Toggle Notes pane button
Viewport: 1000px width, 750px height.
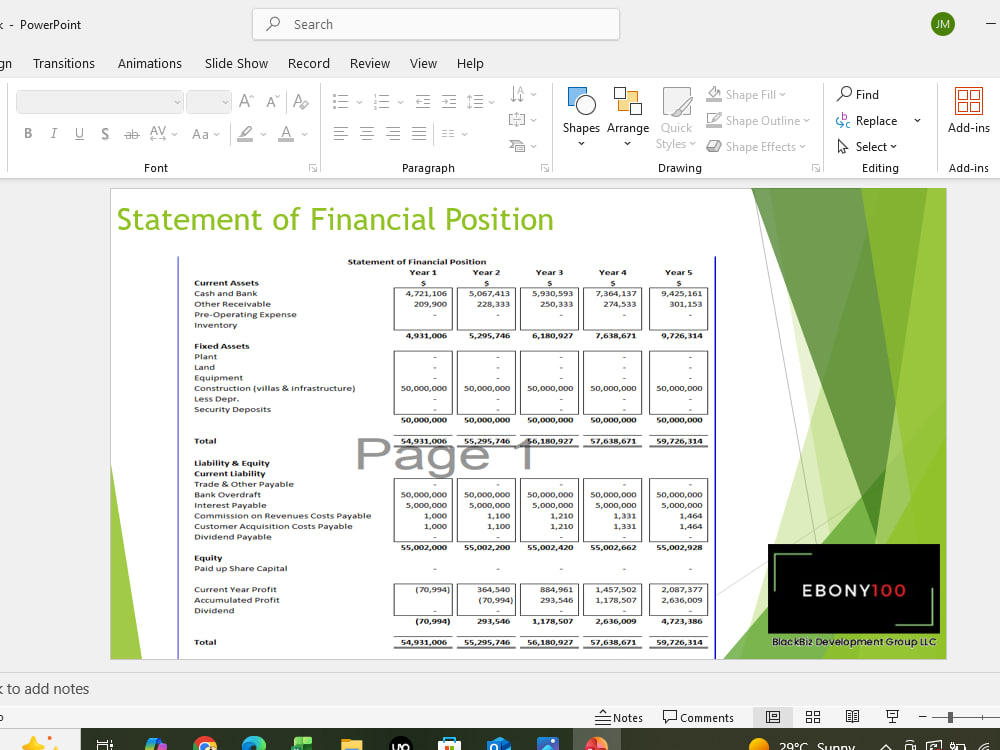pyautogui.click(x=619, y=717)
